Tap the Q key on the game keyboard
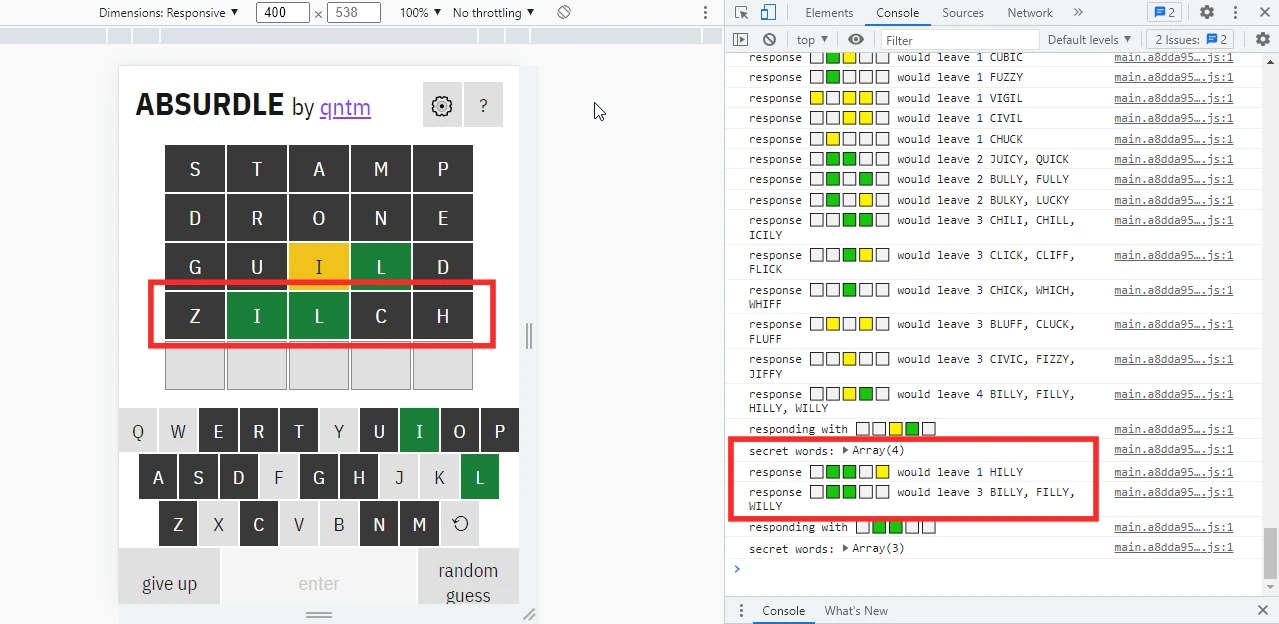 [138, 432]
